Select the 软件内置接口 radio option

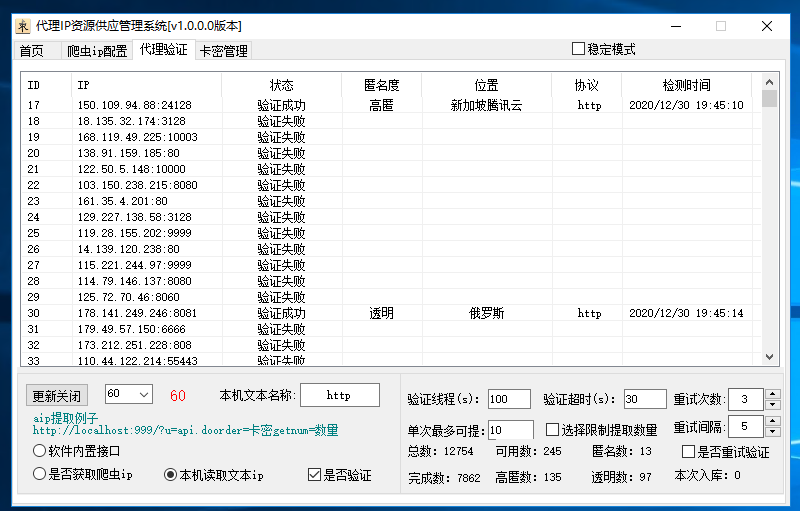coord(40,451)
